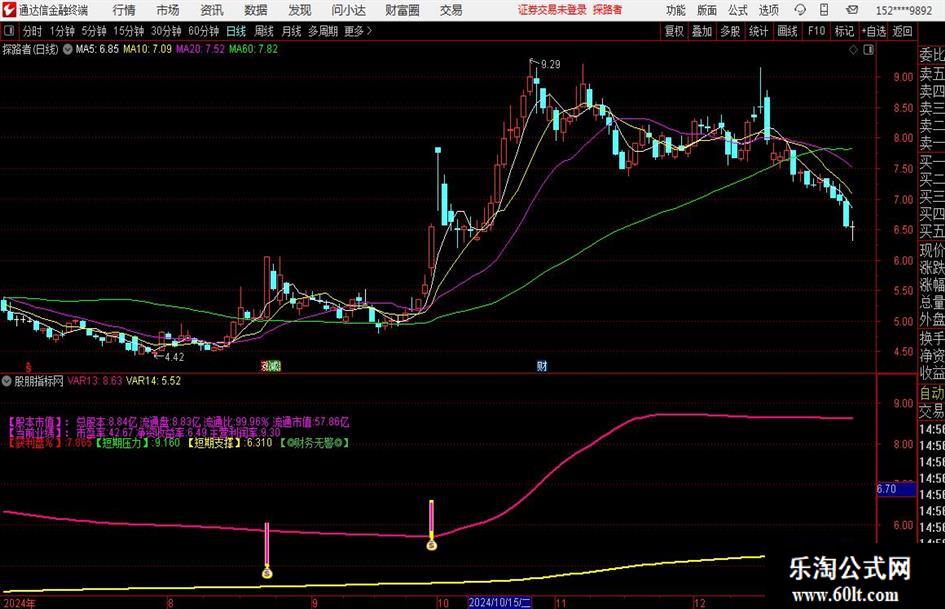
Task: Switch to the 周线 weekly tab
Action: [264, 31]
